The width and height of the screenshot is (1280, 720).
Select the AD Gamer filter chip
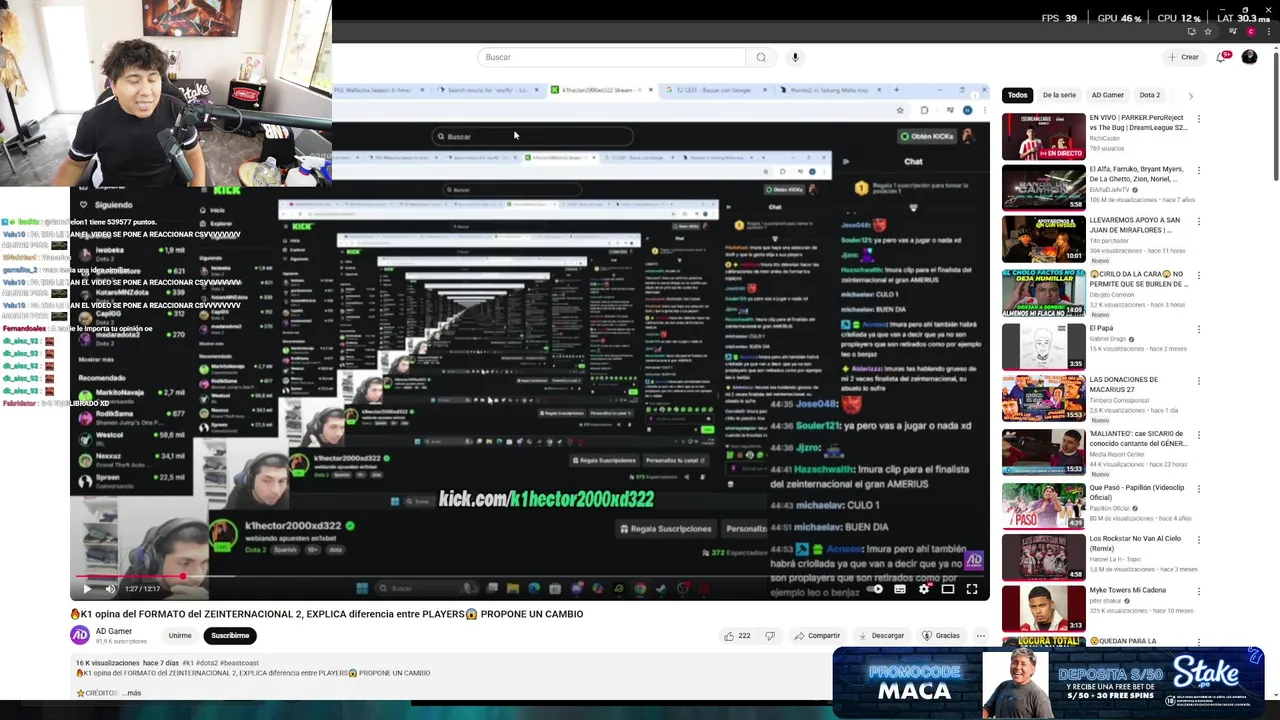(x=1107, y=95)
